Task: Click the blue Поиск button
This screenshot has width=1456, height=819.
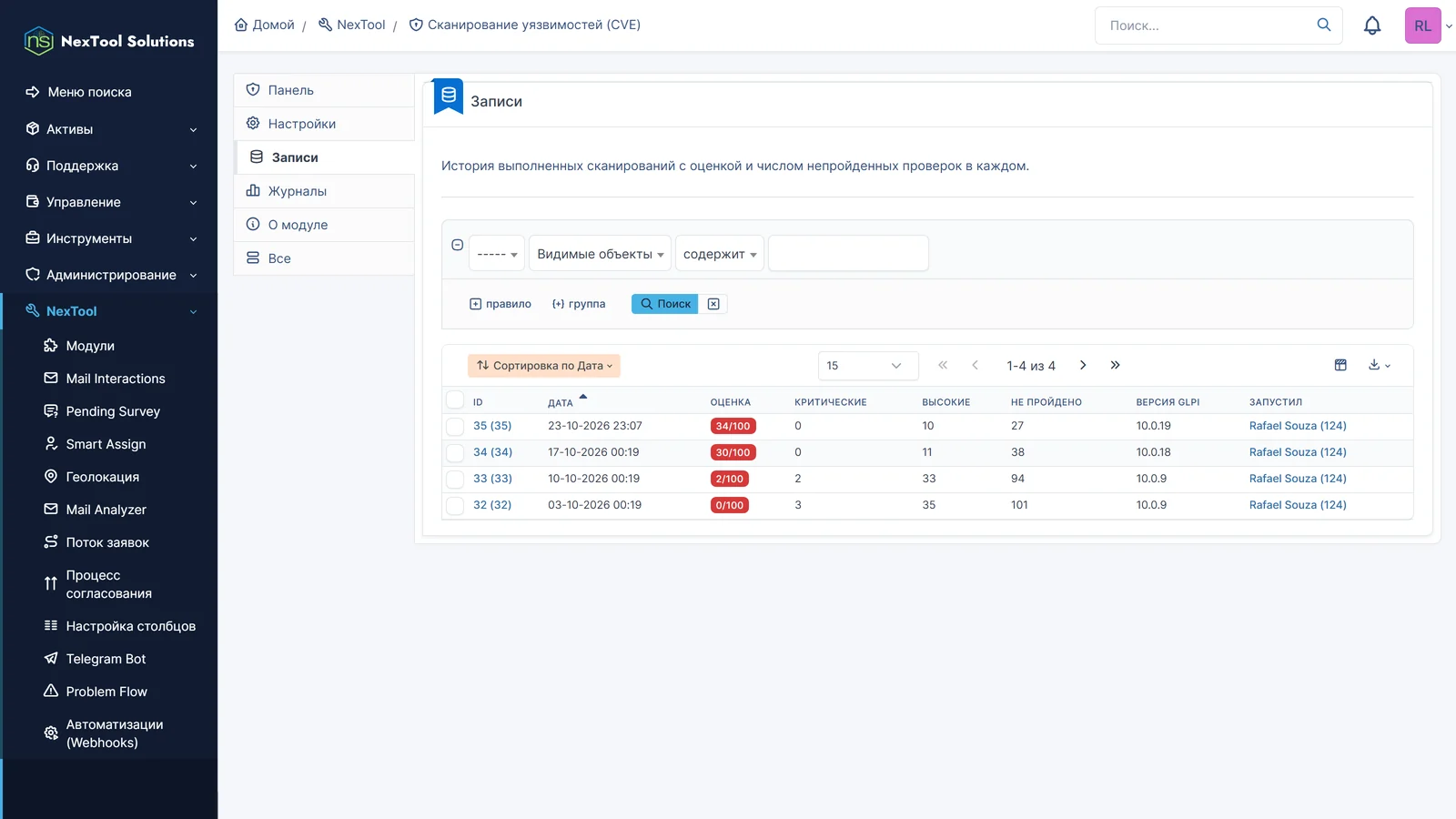Action: click(x=664, y=304)
